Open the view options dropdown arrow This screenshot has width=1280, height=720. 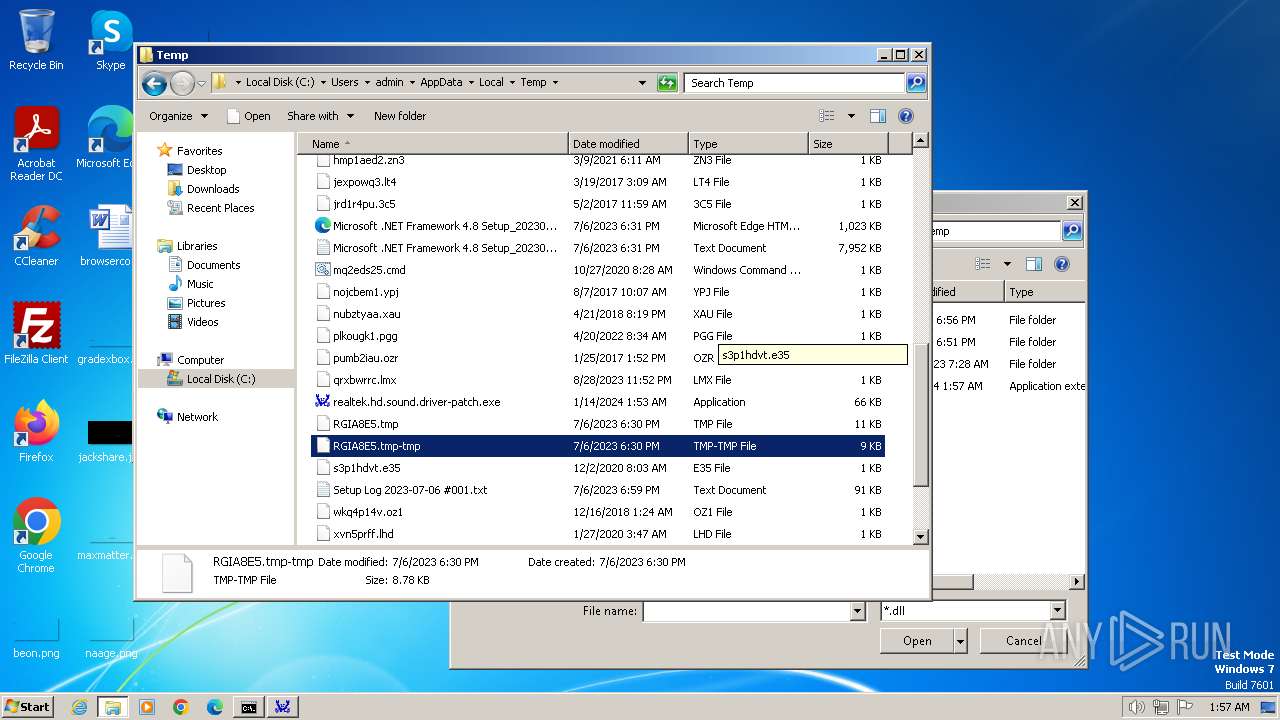851,116
